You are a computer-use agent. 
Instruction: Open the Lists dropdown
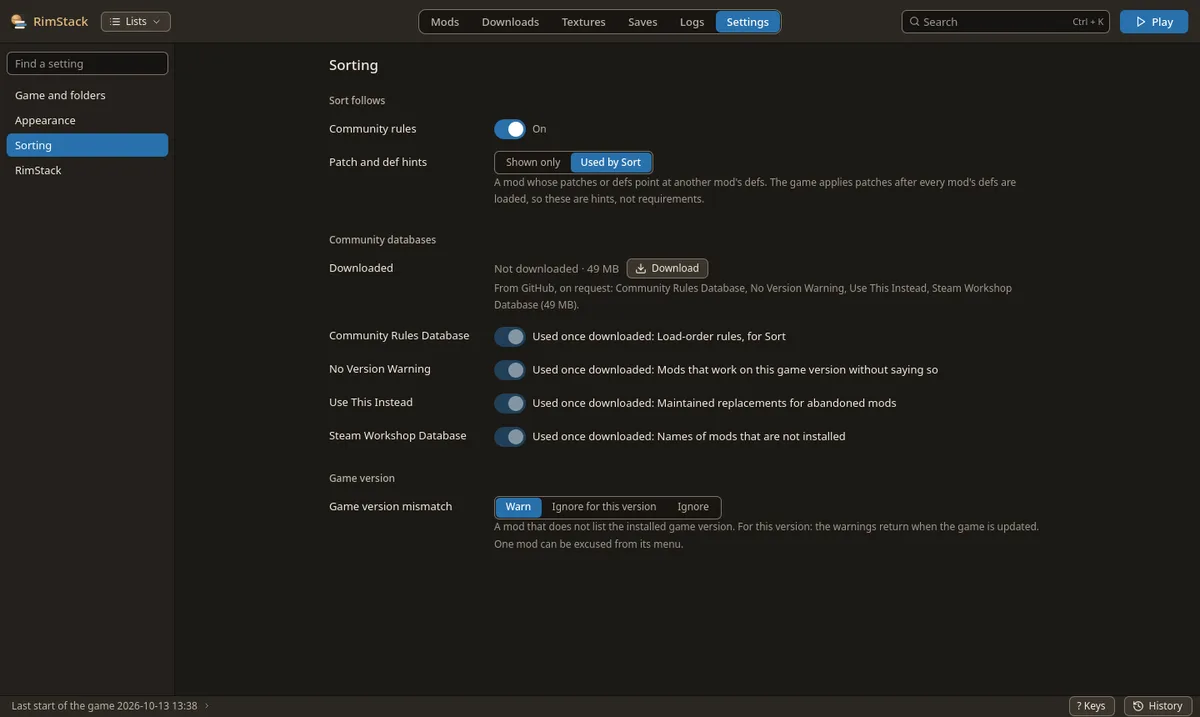pyautogui.click(x=136, y=21)
